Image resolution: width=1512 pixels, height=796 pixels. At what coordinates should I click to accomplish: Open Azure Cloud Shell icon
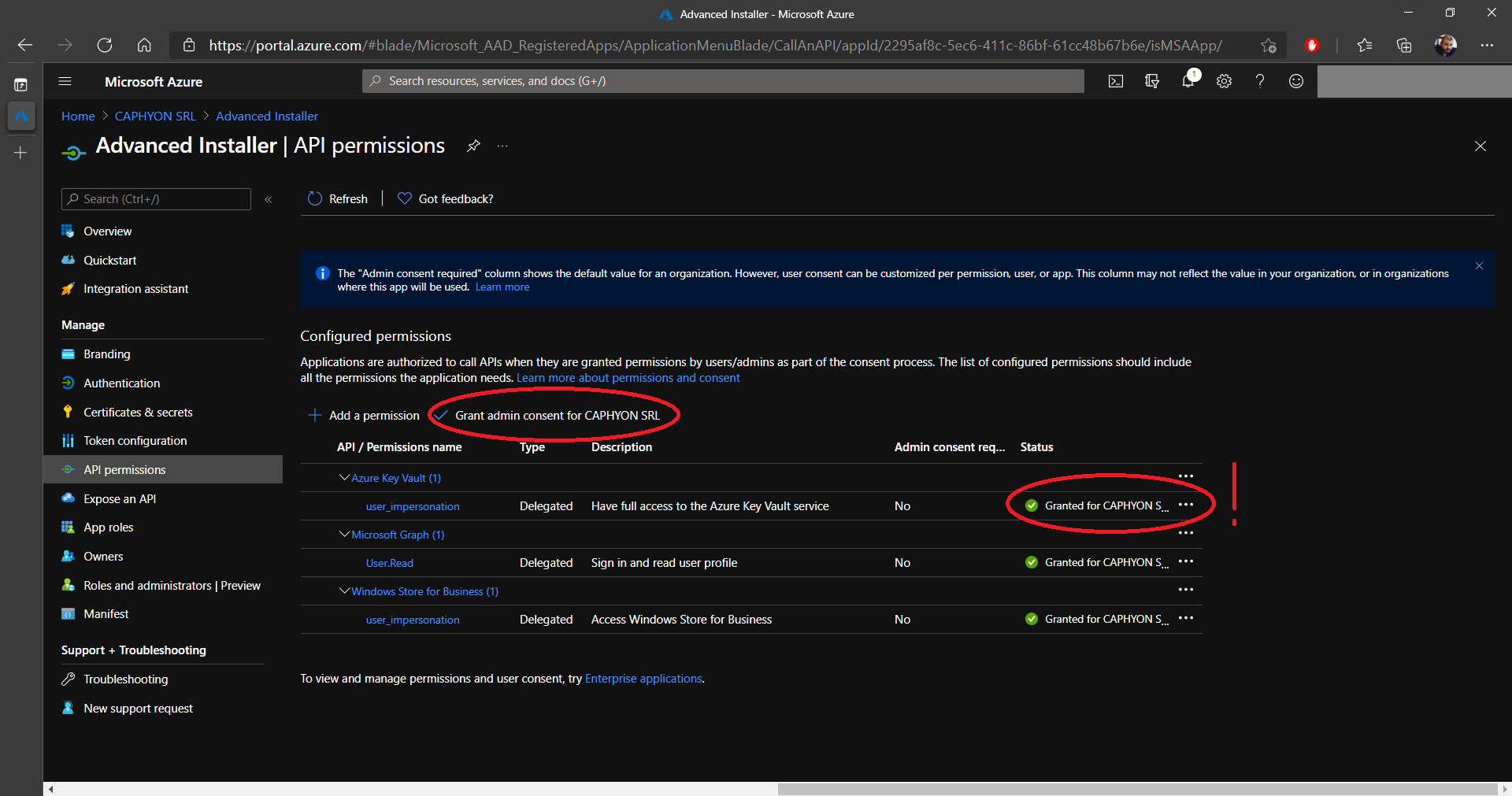pos(1116,81)
